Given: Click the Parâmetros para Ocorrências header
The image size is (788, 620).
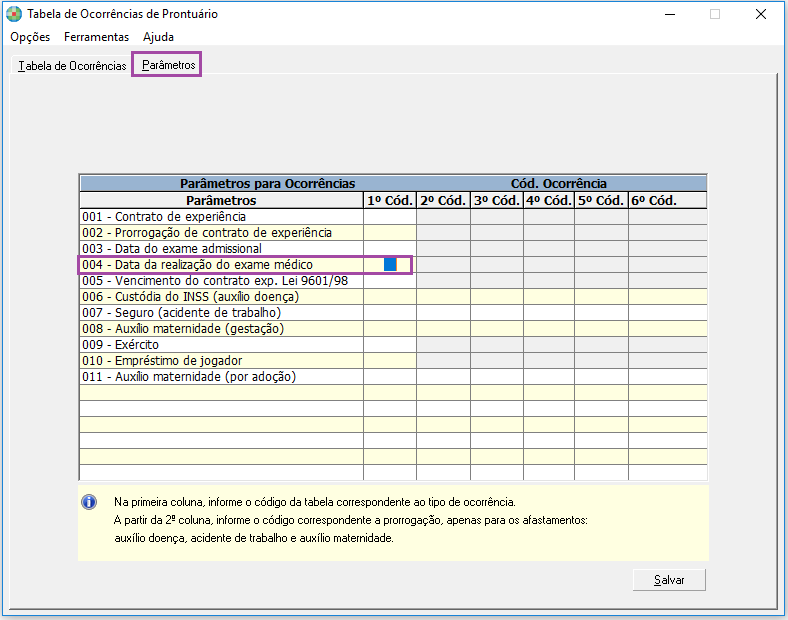Looking at the screenshot, I should click(267, 183).
